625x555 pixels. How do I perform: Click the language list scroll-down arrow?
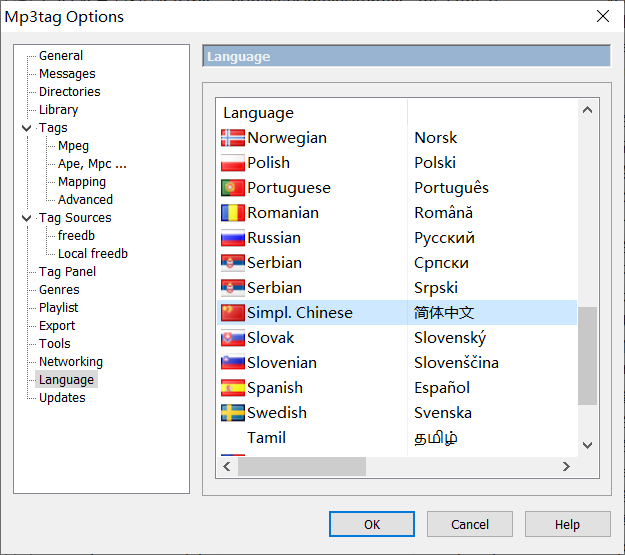587,445
